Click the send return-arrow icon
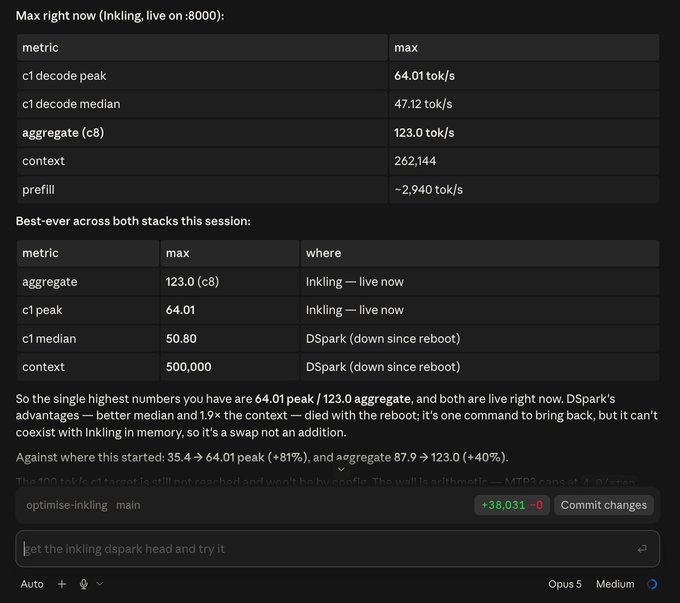Viewport: 680px width, 603px height. 642,549
